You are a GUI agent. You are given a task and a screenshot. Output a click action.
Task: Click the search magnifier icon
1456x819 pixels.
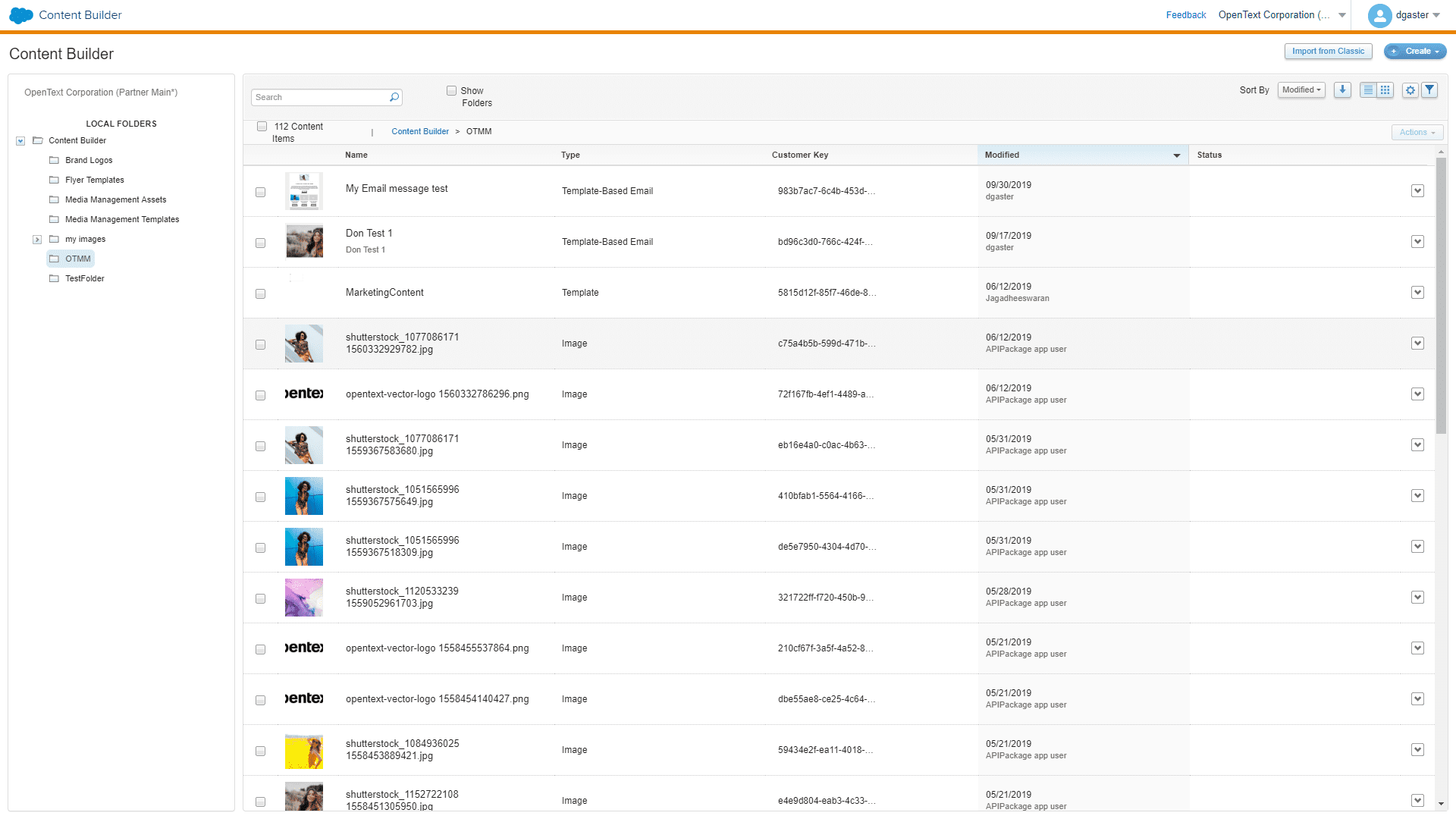point(394,97)
